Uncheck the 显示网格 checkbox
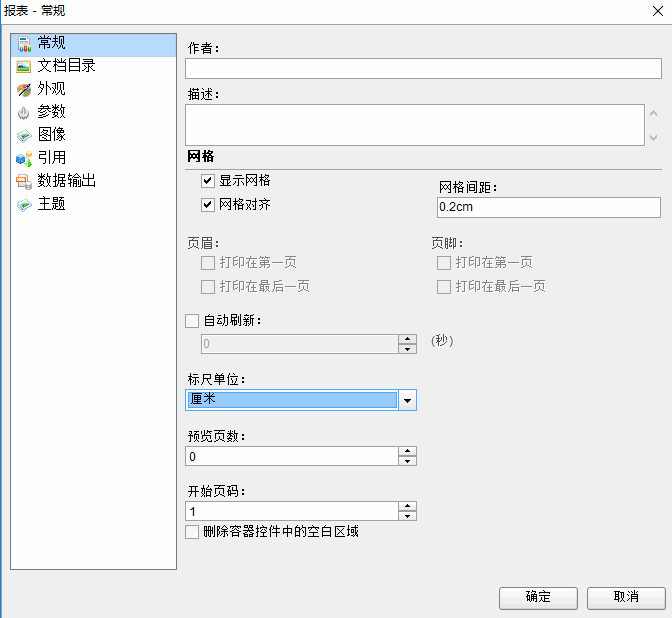Screen dimensions: 672x618 point(208,181)
